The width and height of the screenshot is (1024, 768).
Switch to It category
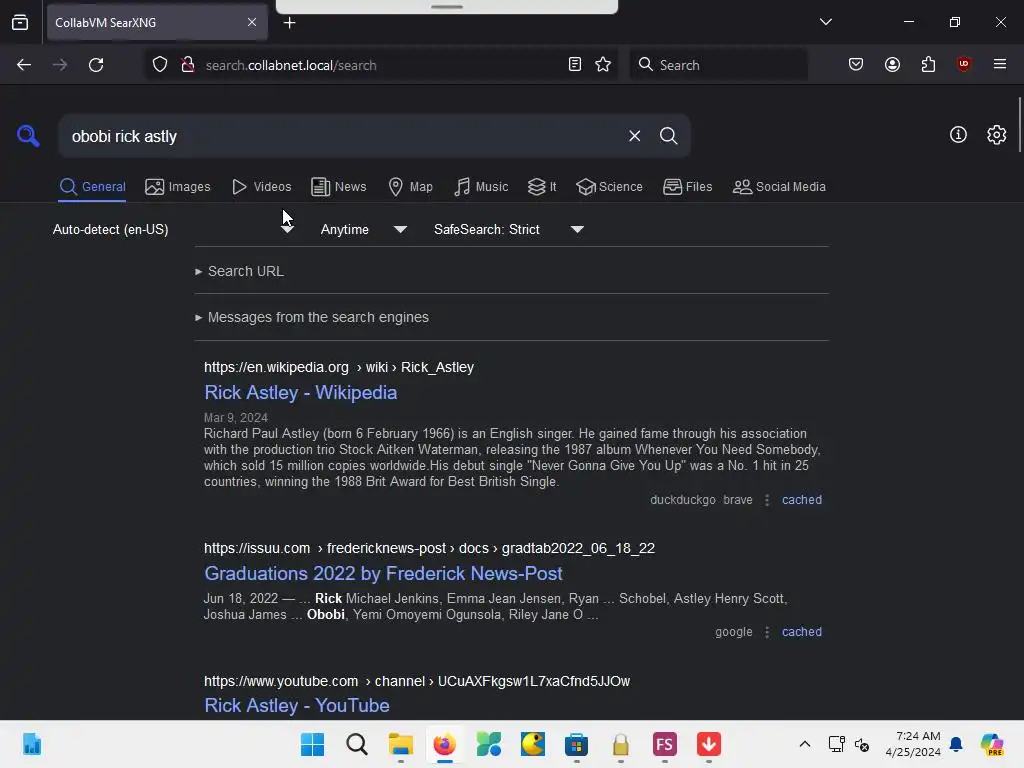pyautogui.click(x=542, y=187)
